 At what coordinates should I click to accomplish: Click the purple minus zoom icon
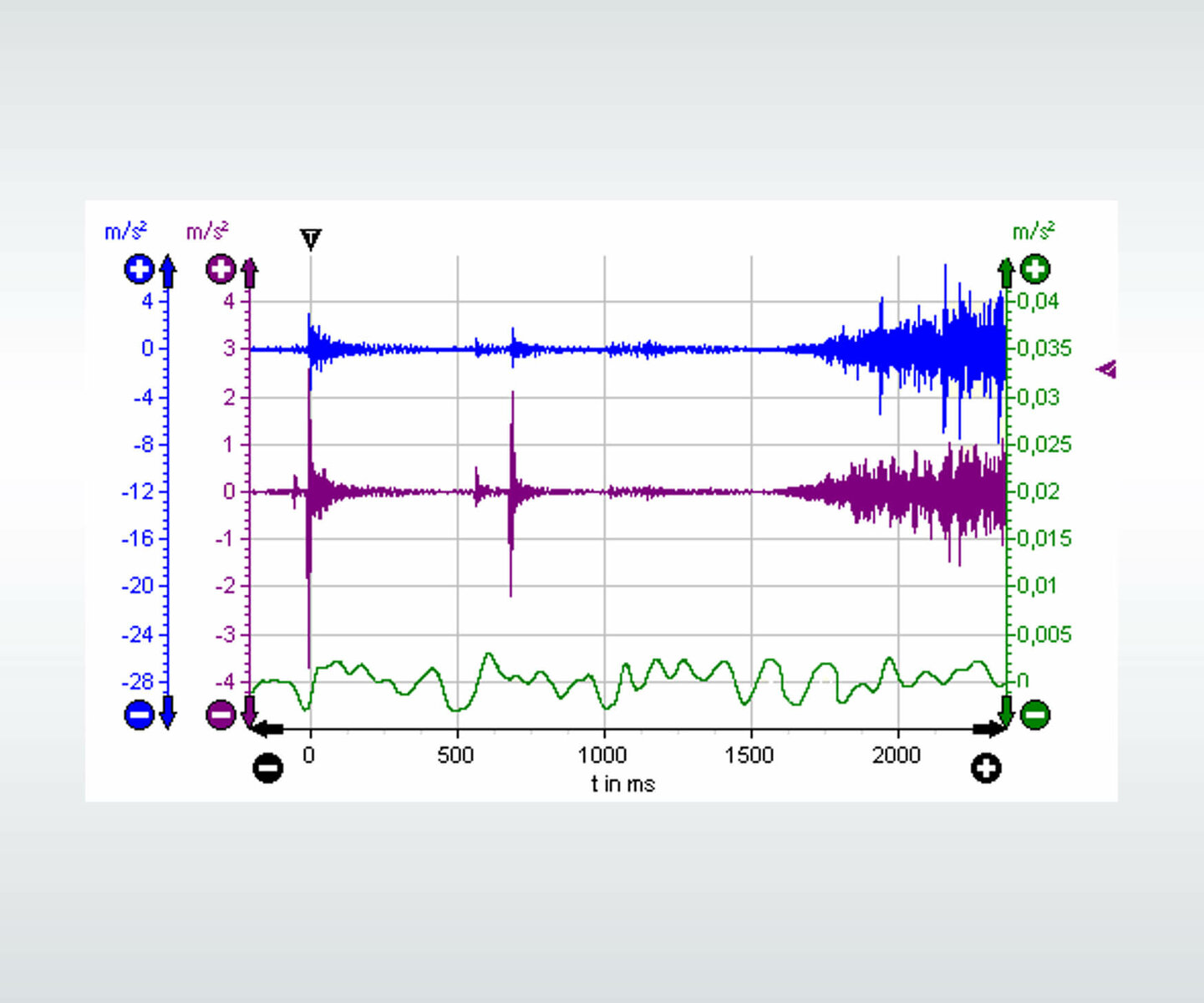click(221, 715)
